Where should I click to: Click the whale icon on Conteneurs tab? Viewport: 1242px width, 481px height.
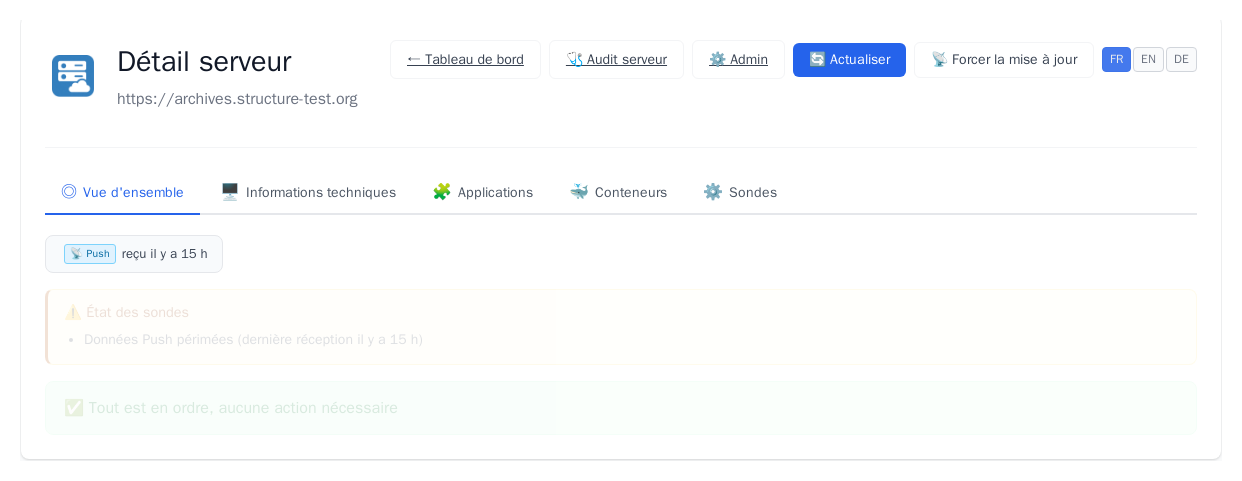579,192
